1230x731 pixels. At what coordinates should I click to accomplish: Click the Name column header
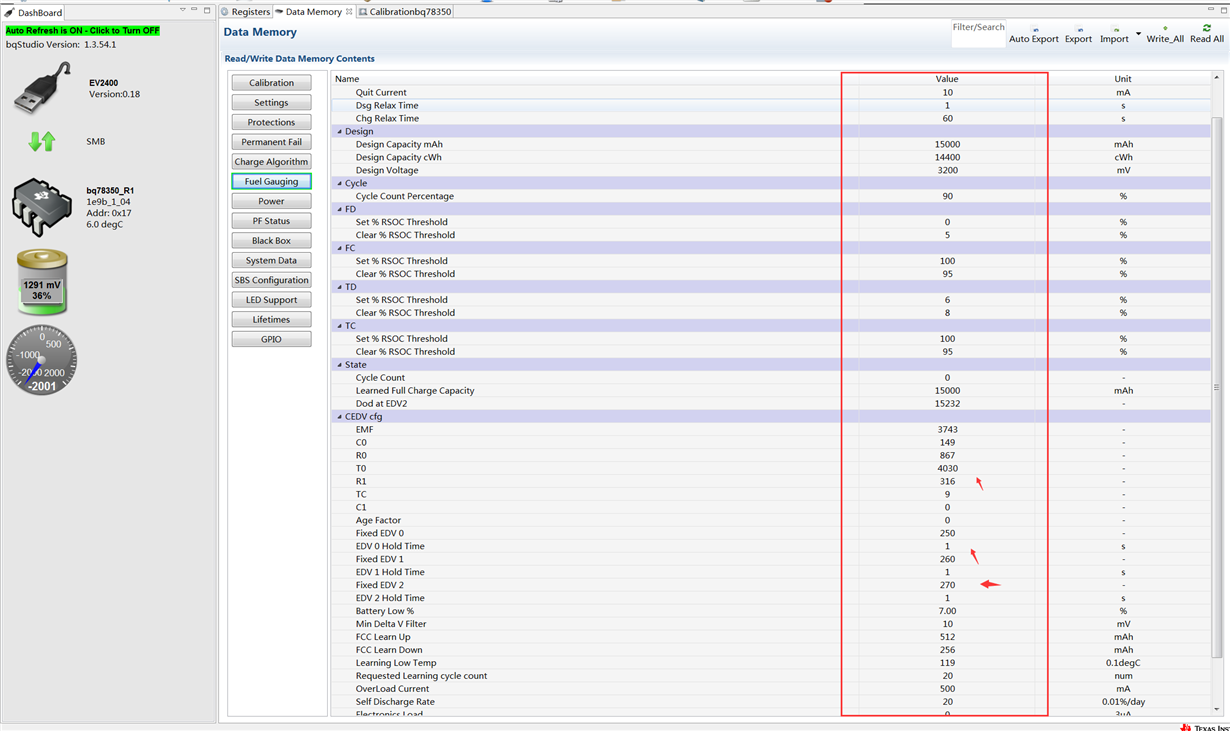pyautogui.click(x=347, y=79)
